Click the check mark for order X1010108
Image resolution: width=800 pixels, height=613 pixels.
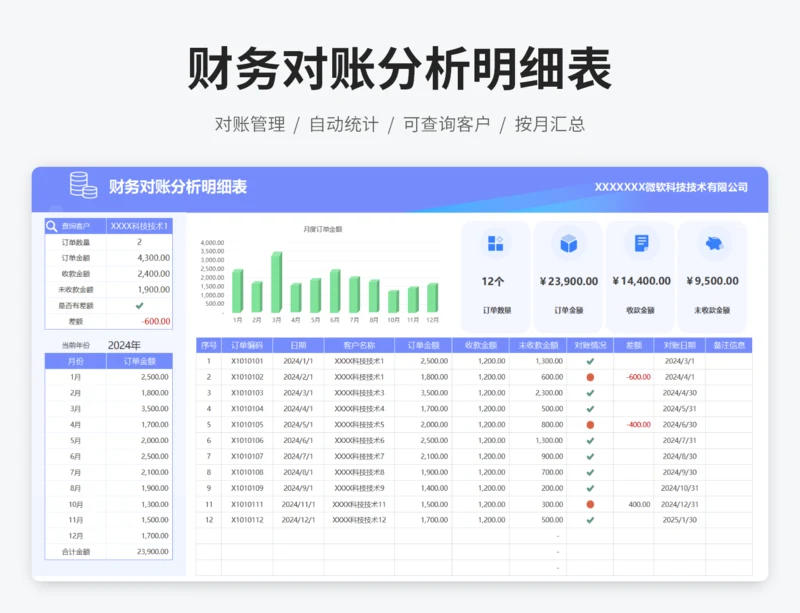click(x=590, y=472)
